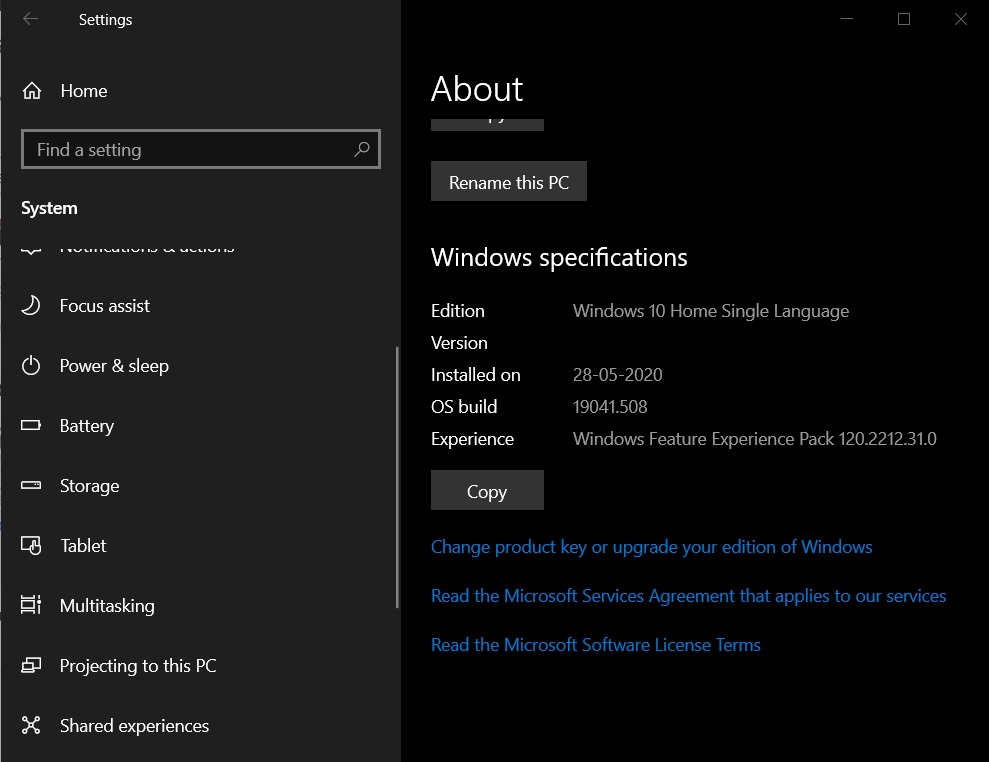Click OS build value 19041.508
989x762 pixels.
coord(610,407)
